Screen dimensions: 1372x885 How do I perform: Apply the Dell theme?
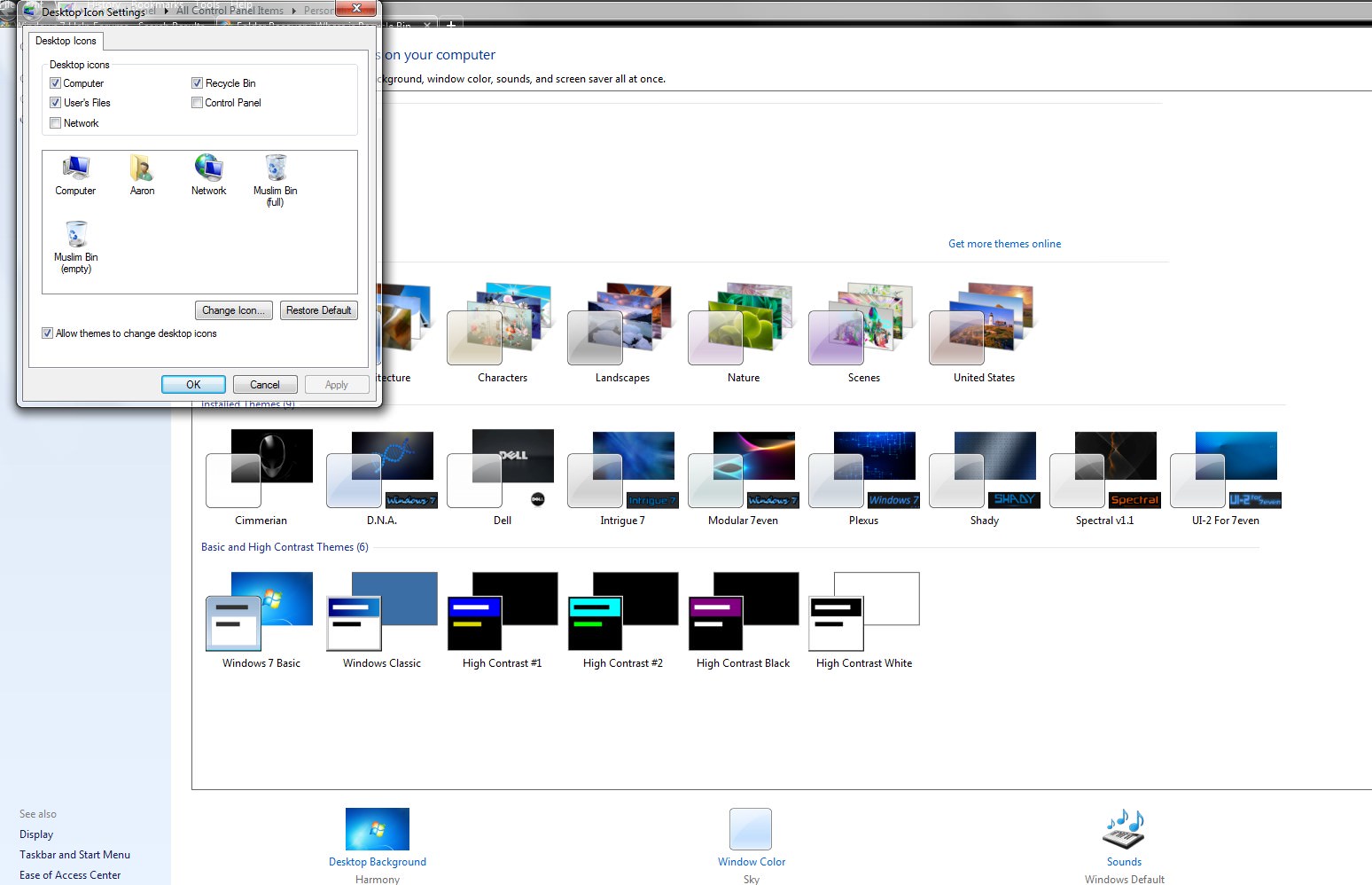pos(503,478)
